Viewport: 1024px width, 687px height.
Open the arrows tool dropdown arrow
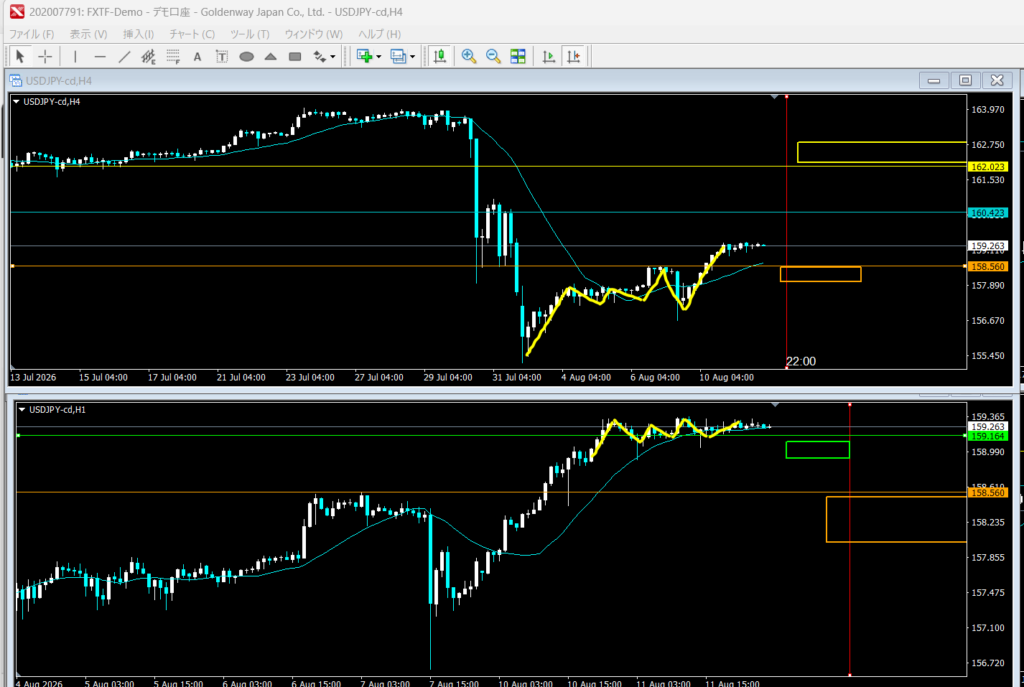pyautogui.click(x=333, y=57)
